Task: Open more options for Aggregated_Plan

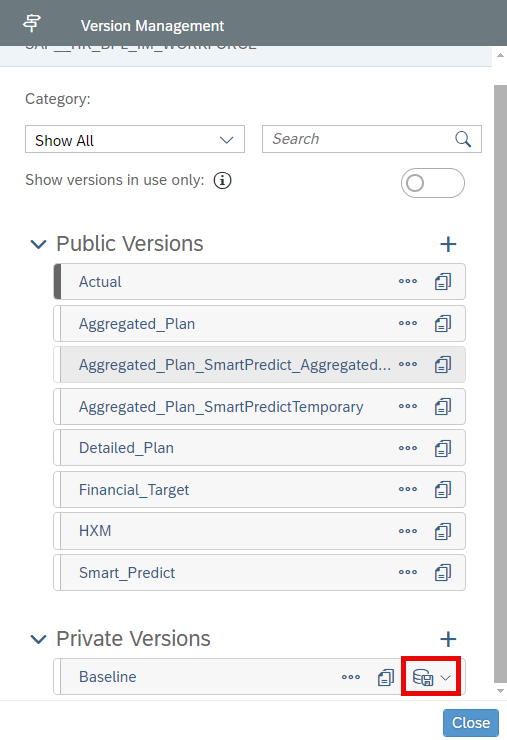Action: point(408,323)
